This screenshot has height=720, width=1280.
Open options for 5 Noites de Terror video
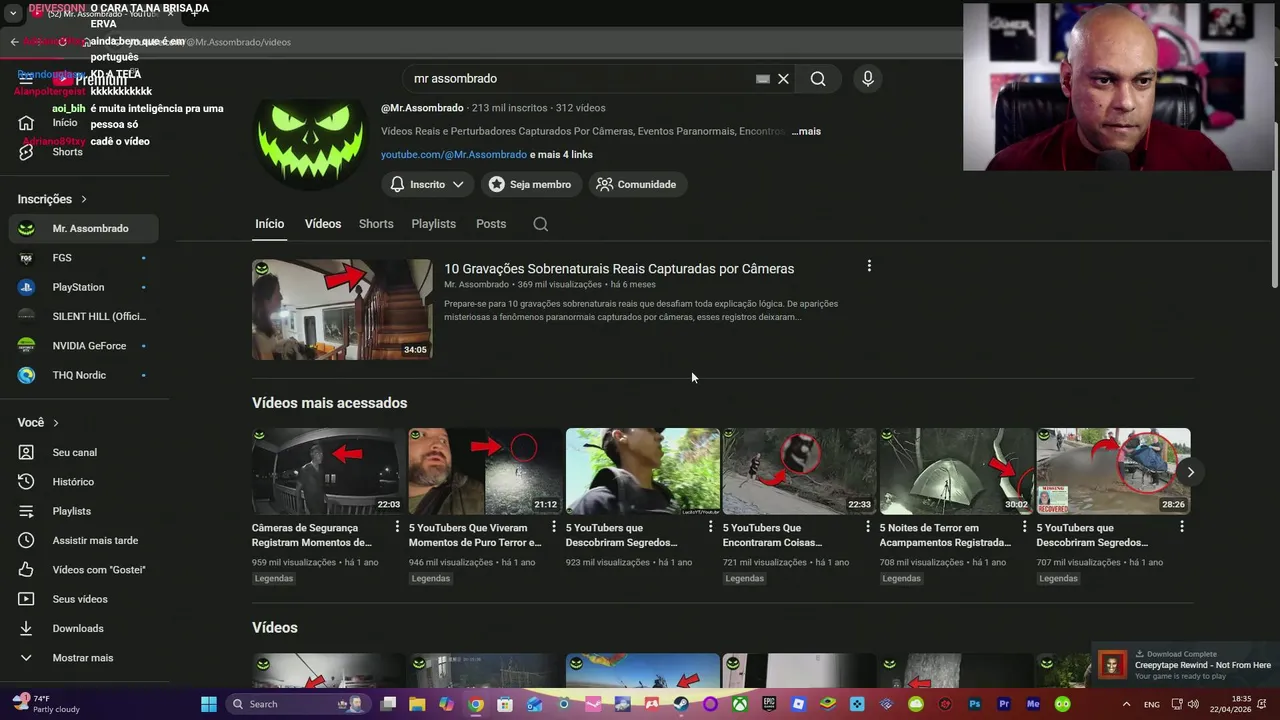tap(1025, 527)
